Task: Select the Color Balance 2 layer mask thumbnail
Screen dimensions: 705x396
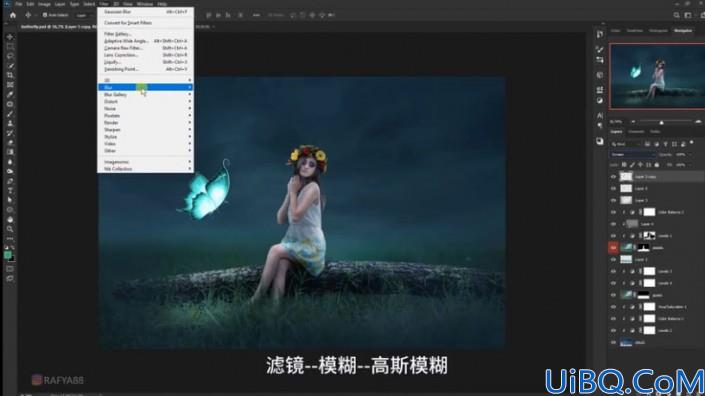Action: 649,212
